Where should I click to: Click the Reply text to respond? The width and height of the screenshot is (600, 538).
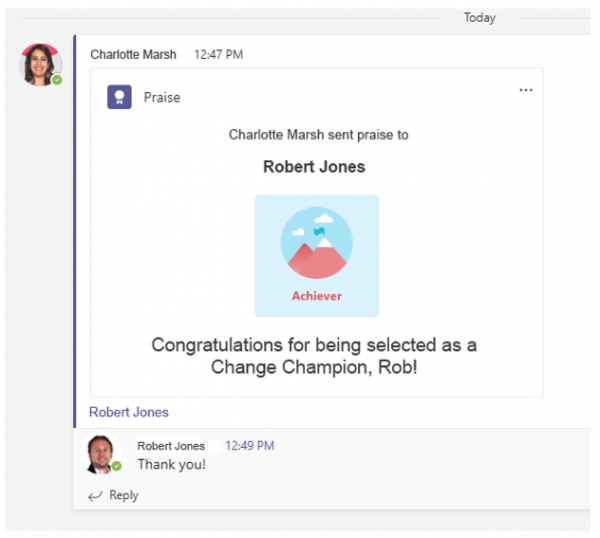(124, 495)
